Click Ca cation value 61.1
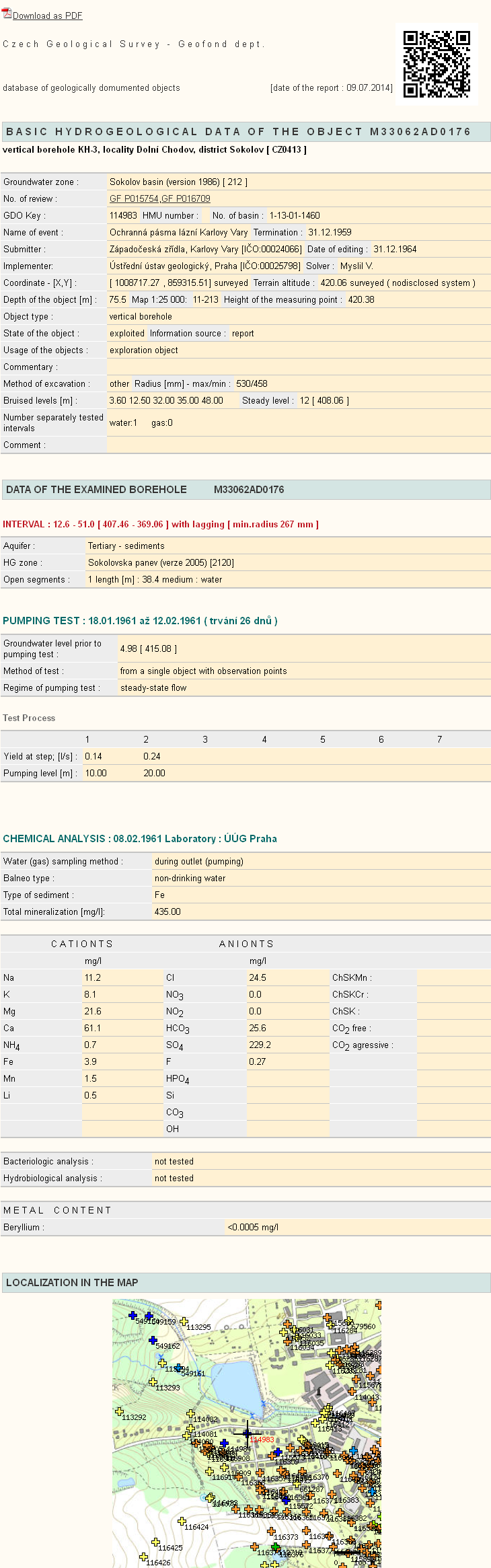The width and height of the screenshot is (491, 1568). click(x=93, y=1028)
